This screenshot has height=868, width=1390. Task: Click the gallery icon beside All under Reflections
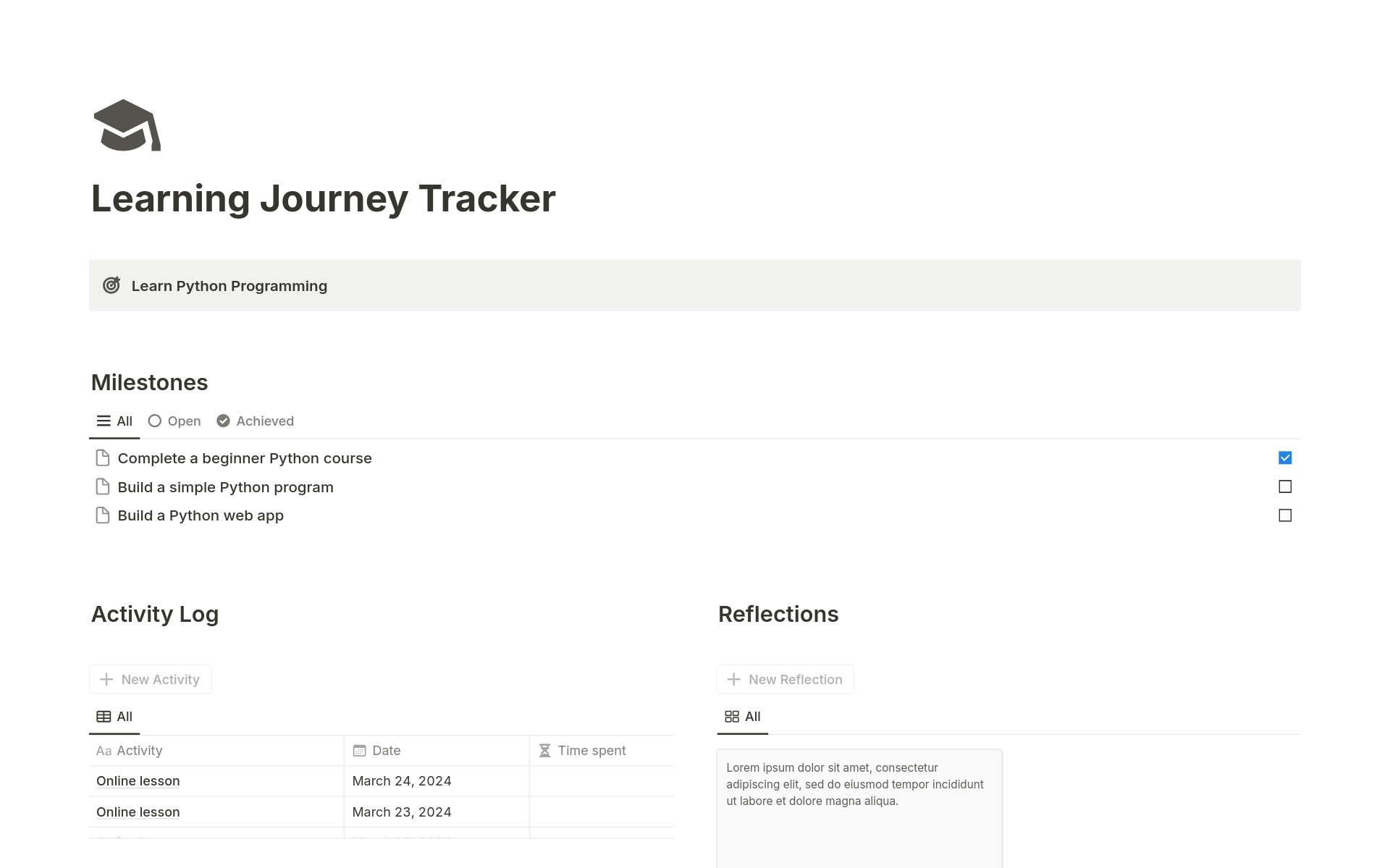[730, 716]
